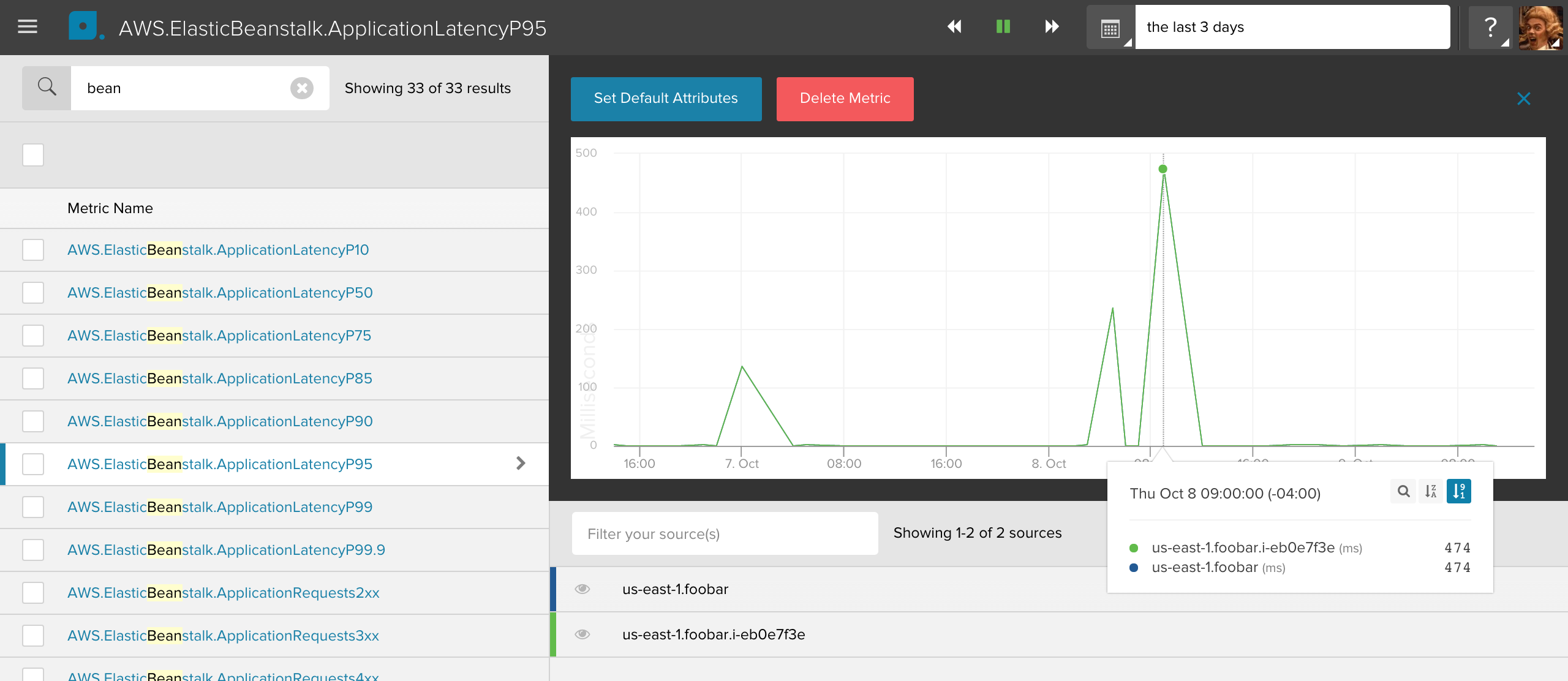Check the ApplicationLatencyP10 checkbox

[x=33, y=250]
